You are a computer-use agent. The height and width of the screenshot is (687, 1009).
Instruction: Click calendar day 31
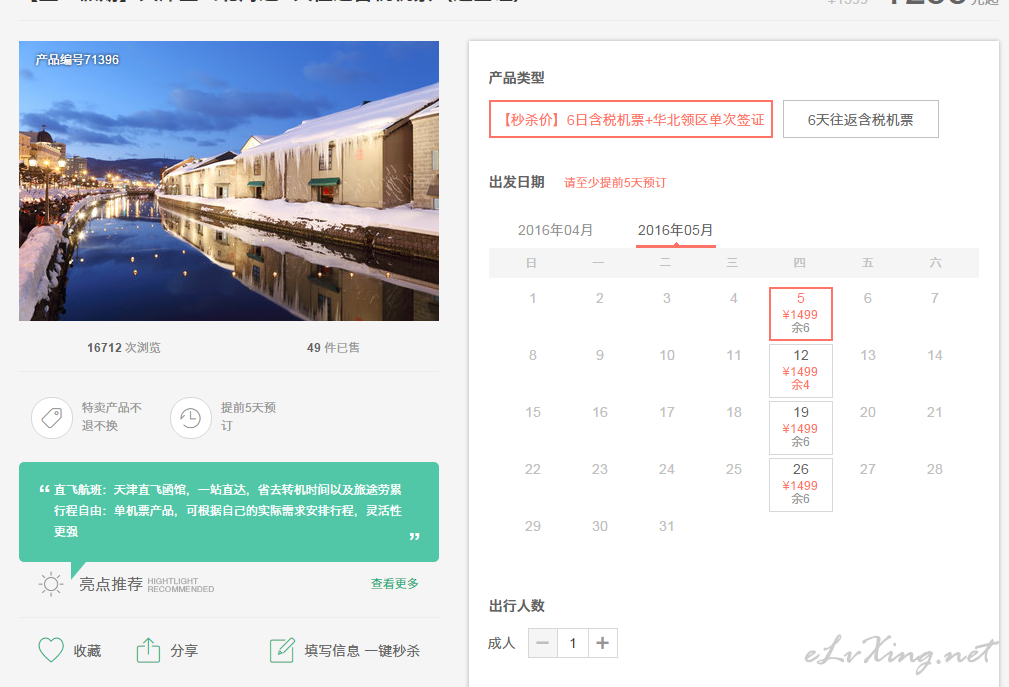(x=667, y=526)
